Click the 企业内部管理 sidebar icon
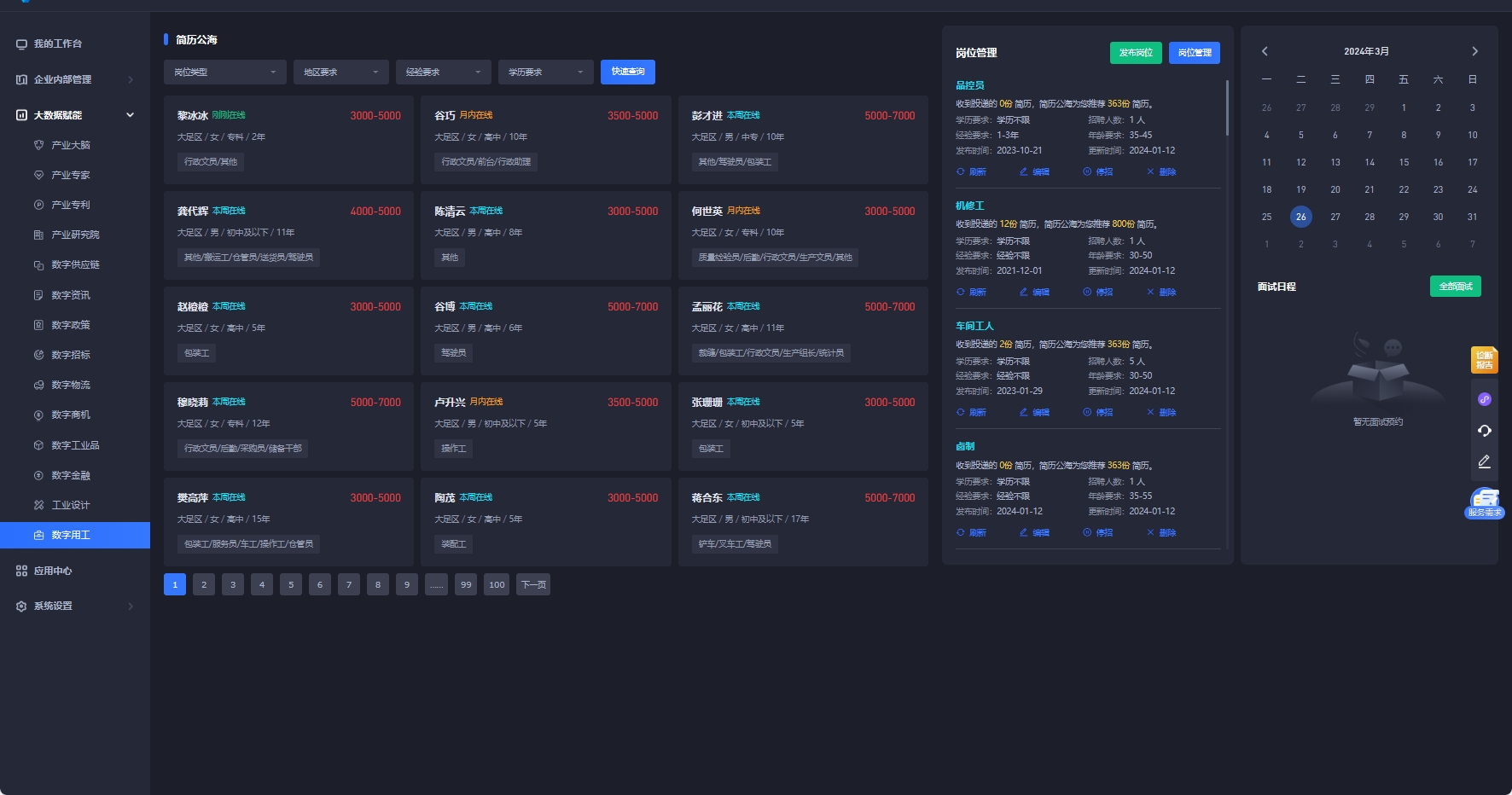Screen dimensions: 1512x795 tap(21, 79)
